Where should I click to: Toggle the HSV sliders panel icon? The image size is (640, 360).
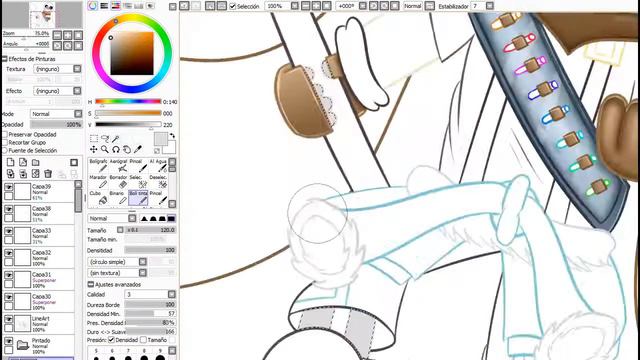tap(116, 6)
